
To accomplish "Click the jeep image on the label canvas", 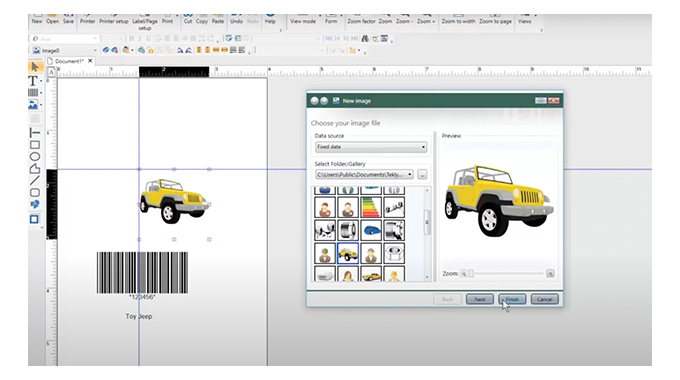I will (174, 201).
